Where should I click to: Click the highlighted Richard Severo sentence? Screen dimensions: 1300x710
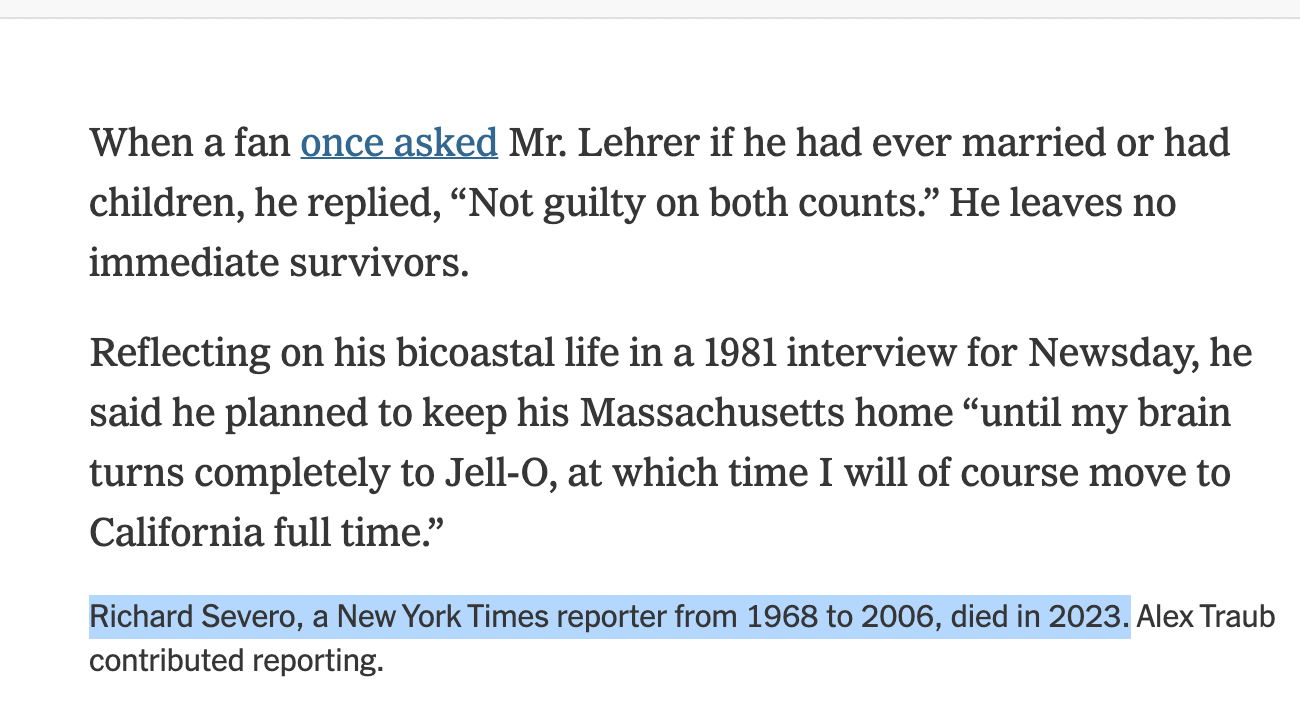click(x=609, y=617)
